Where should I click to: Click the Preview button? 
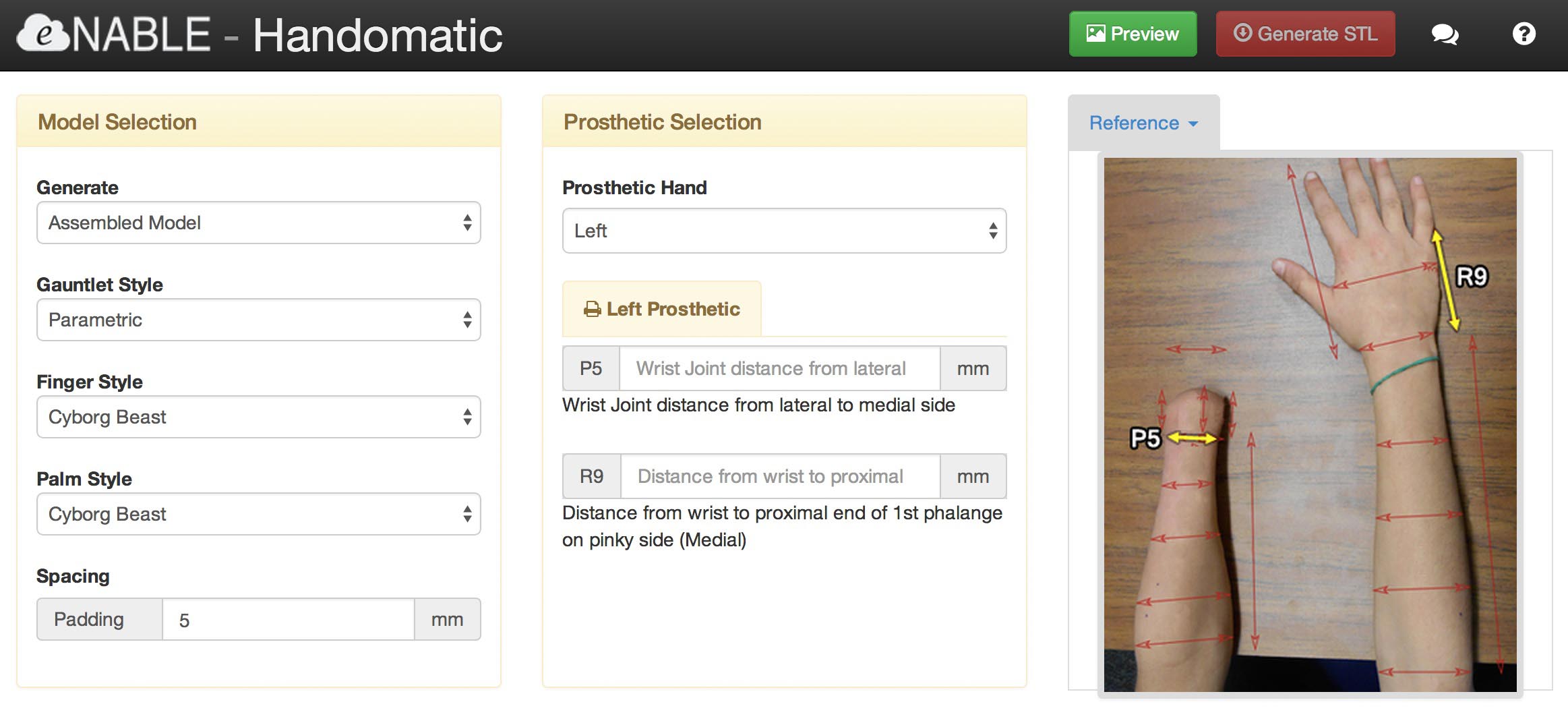pos(1133,34)
